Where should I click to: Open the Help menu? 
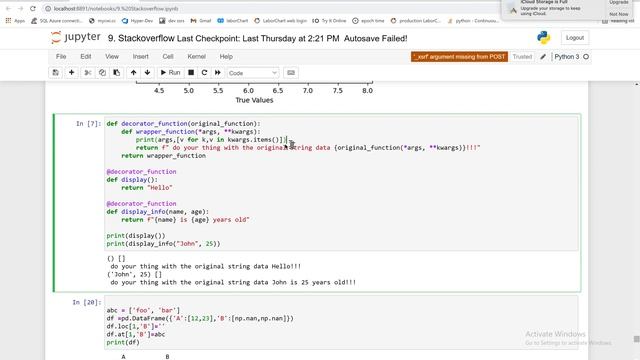226,57
